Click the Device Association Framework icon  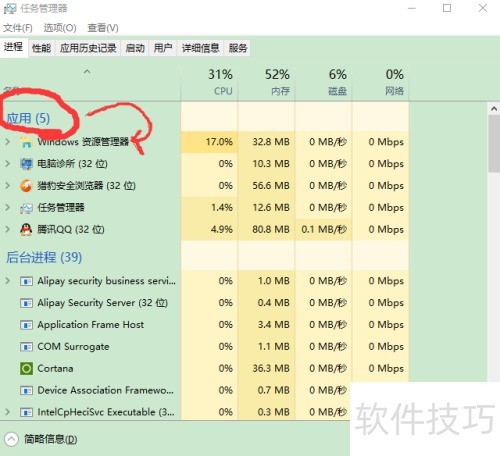pos(26,390)
